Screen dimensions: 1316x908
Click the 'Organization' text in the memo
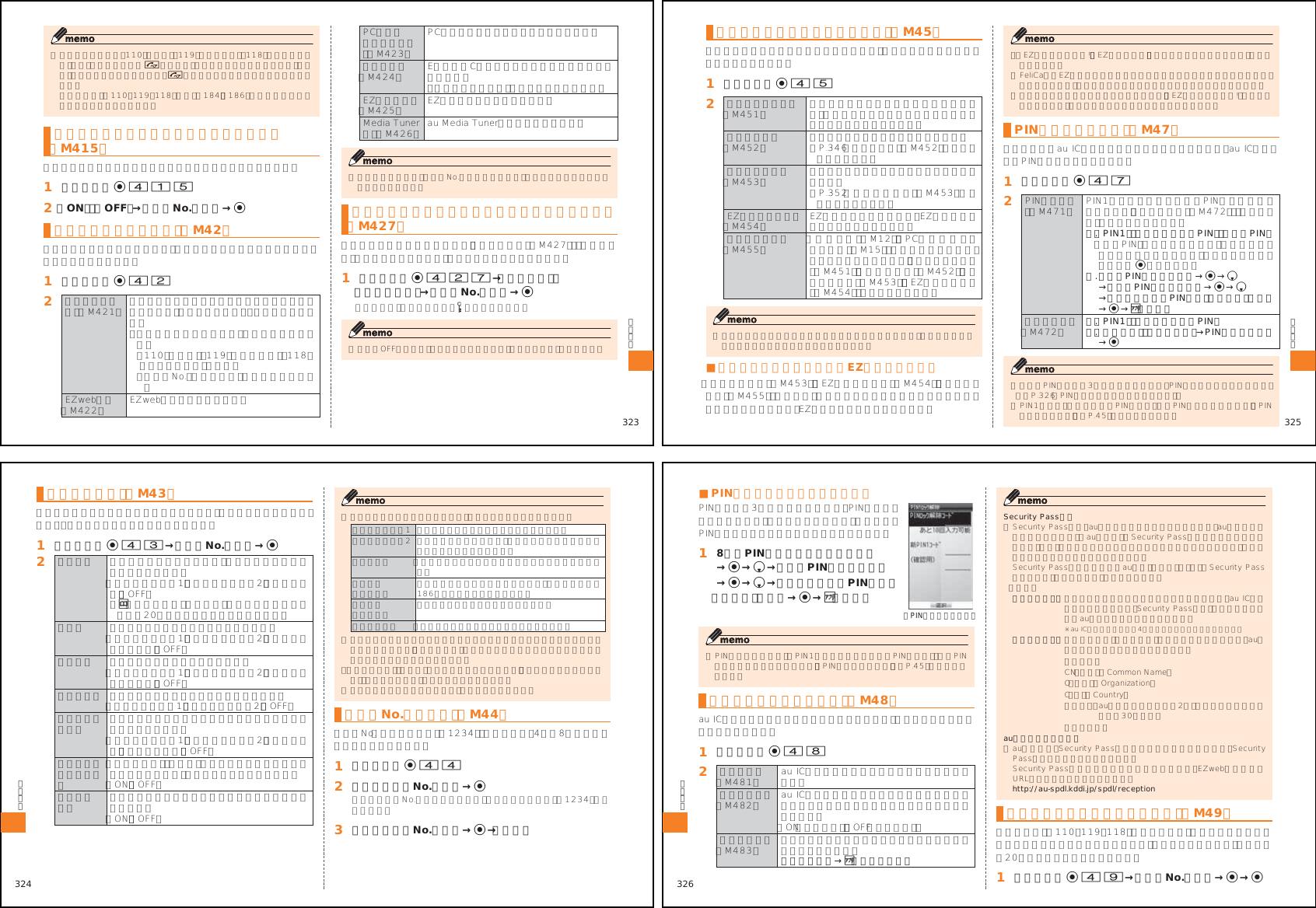[1126, 683]
